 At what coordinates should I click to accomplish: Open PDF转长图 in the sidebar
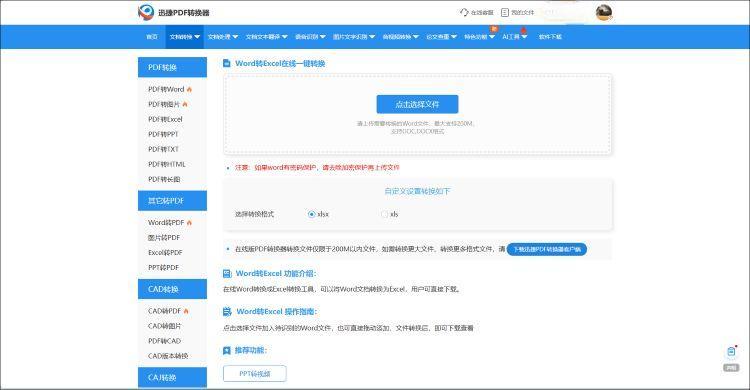click(x=164, y=179)
